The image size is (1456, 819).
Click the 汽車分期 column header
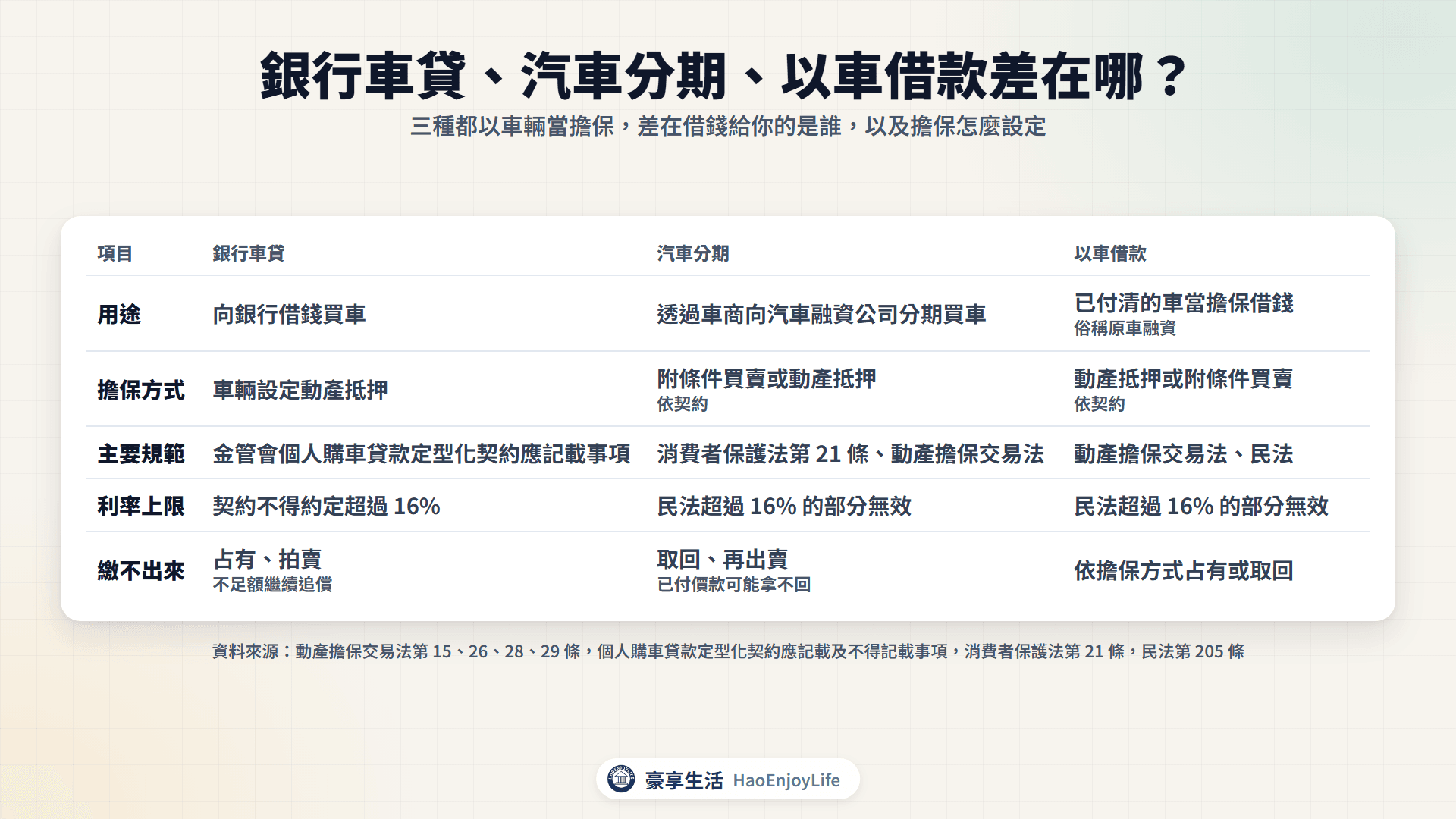(x=693, y=253)
